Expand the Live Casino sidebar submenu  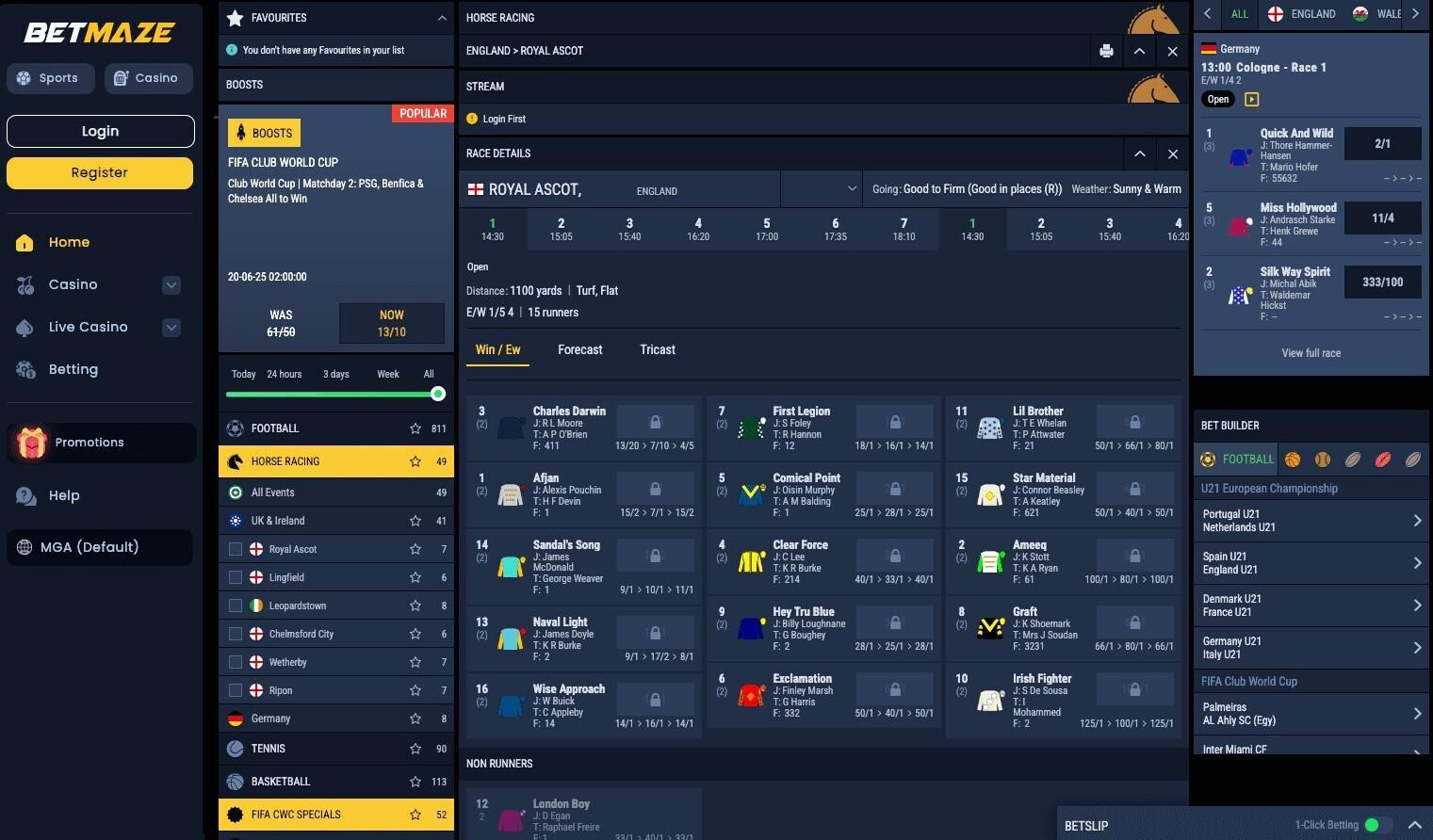[171, 327]
